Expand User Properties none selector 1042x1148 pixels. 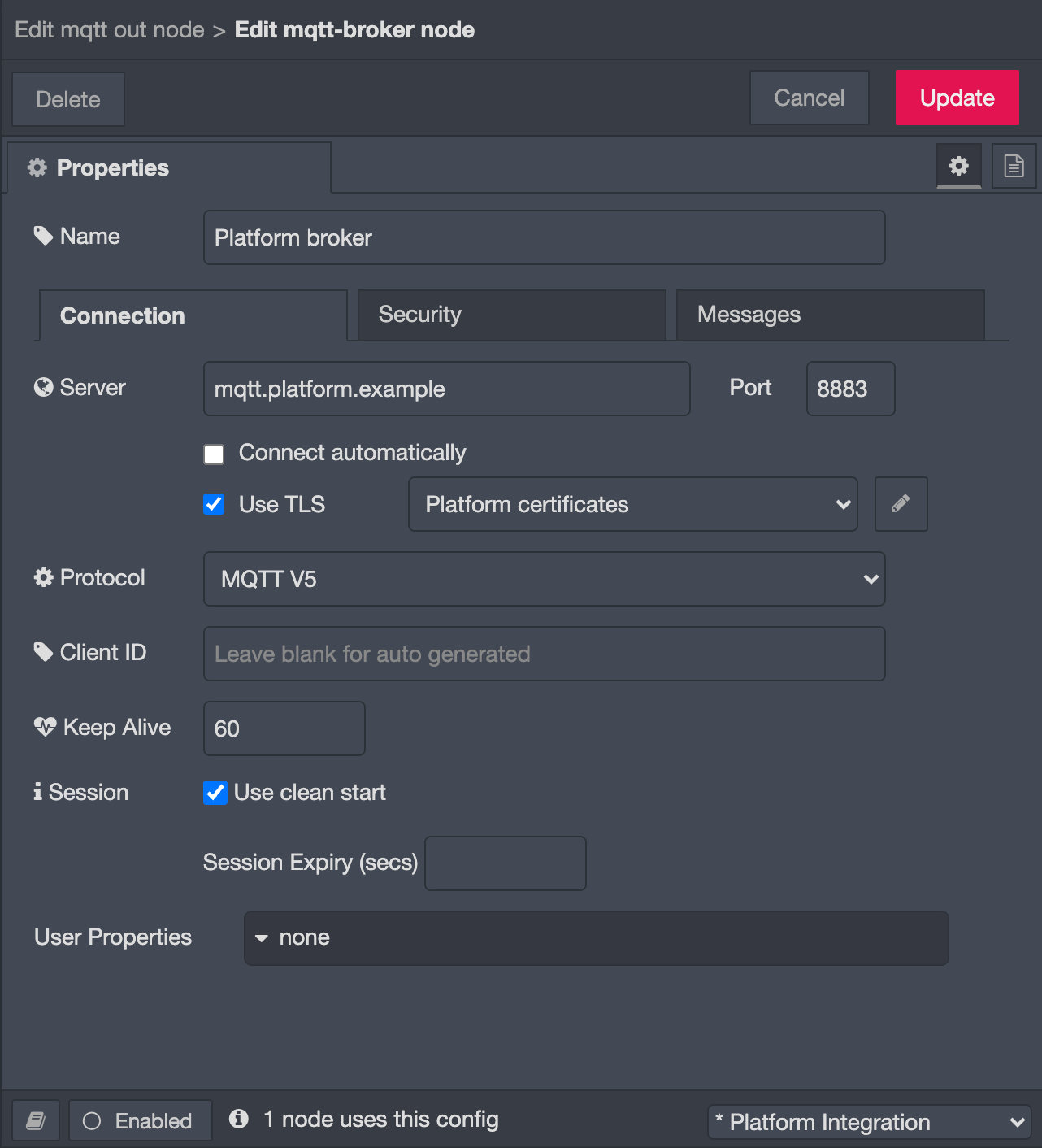point(597,938)
